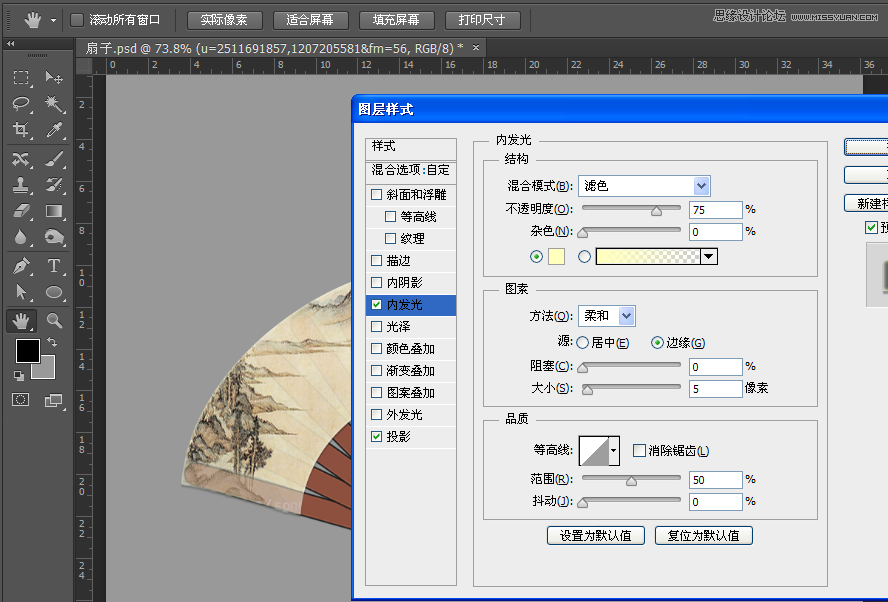Select the Rectangular Marquee tool

(22, 78)
